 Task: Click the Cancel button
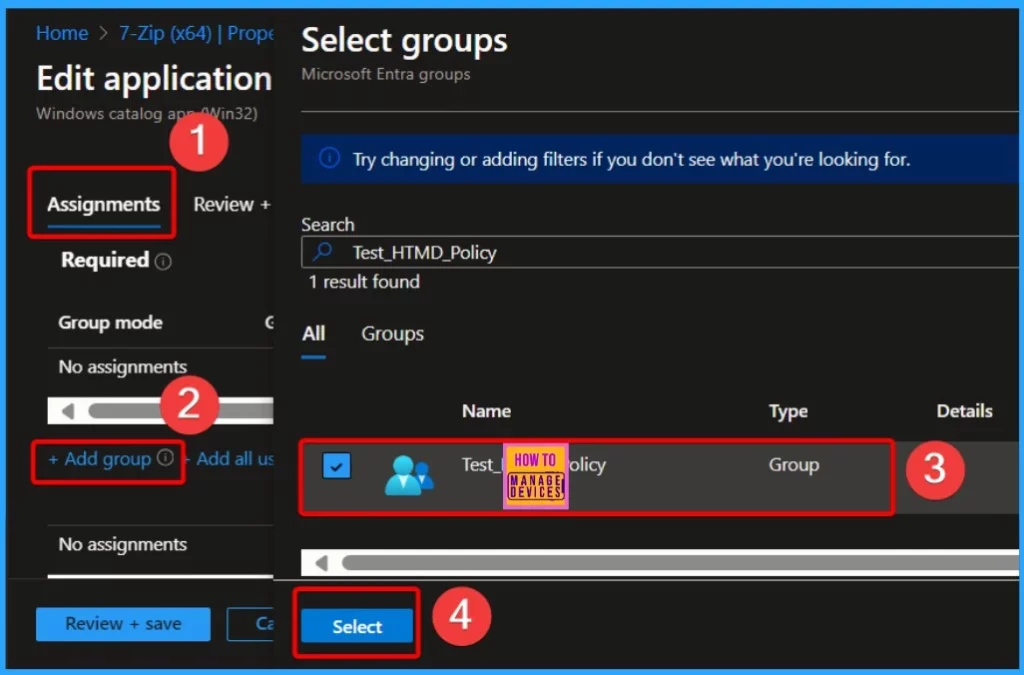pyautogui.click(x=251, y=624)
